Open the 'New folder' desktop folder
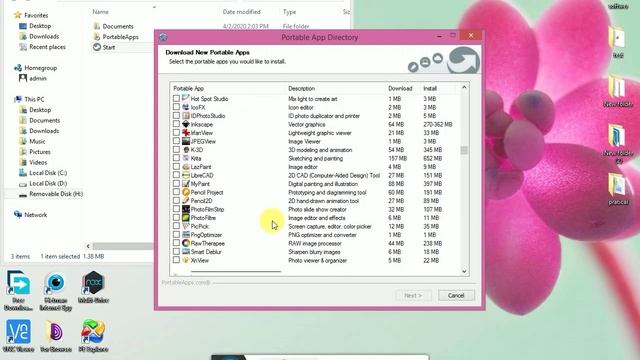Screen dimensions: 640x360 click(x=617, y=87)
